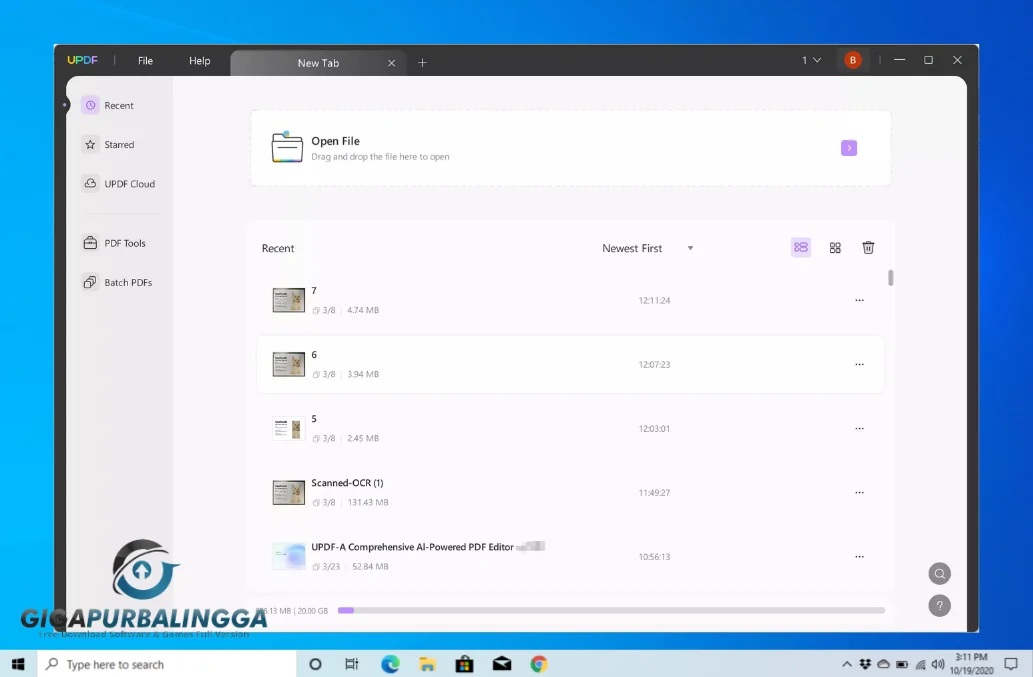Open the File menu
The height and width of the screenshot is (677, 1033).
145,61
